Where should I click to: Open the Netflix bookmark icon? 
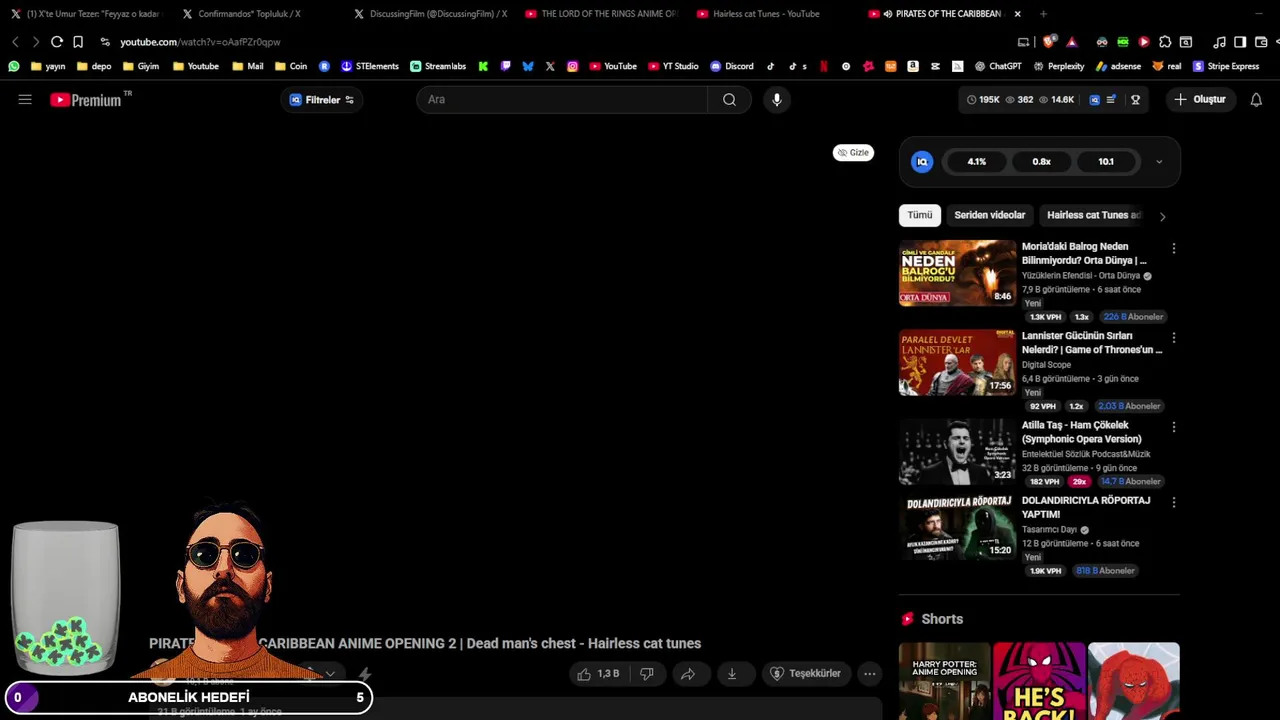pos(824,66)
